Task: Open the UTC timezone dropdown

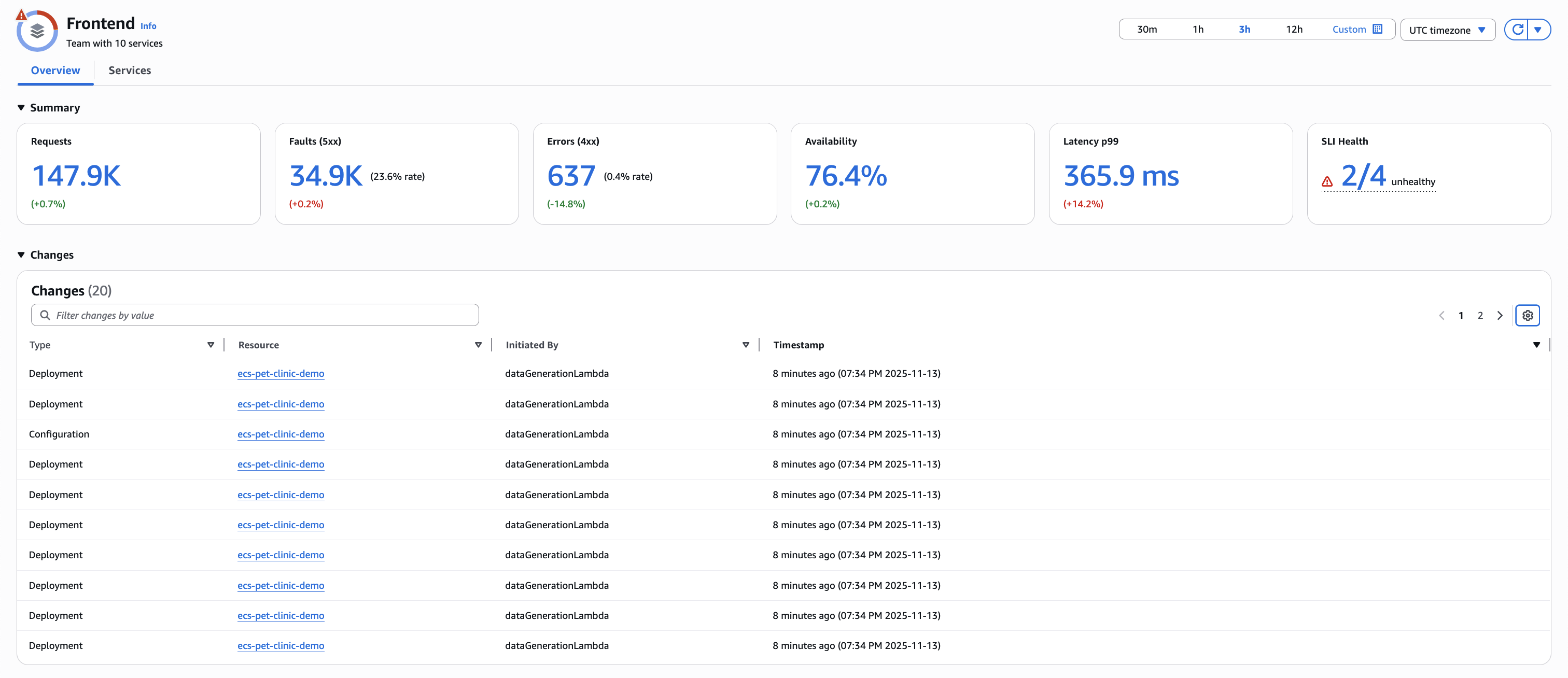Action: click(x=1448, y=29)
